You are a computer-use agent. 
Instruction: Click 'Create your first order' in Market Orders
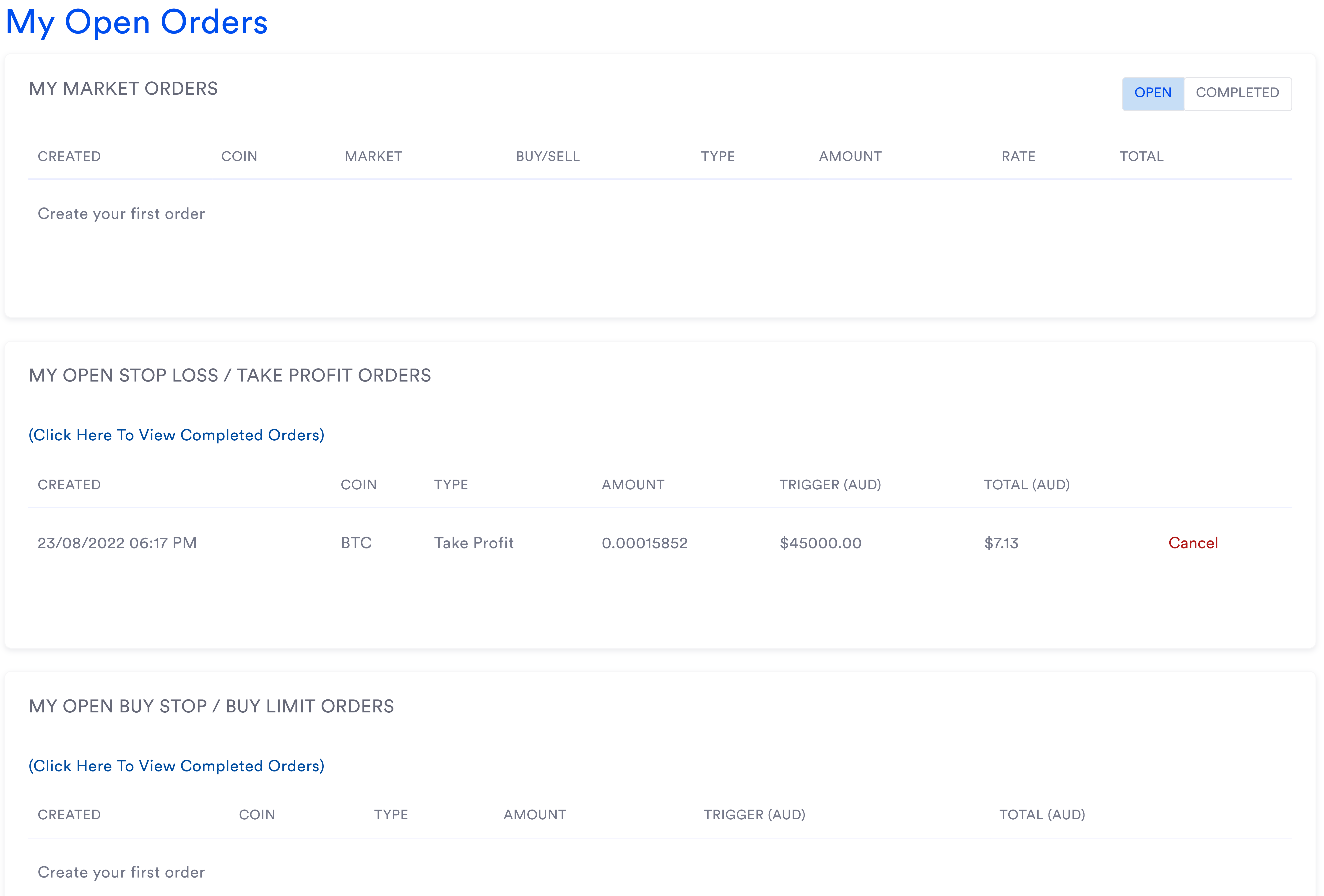[x=121, y=214]
